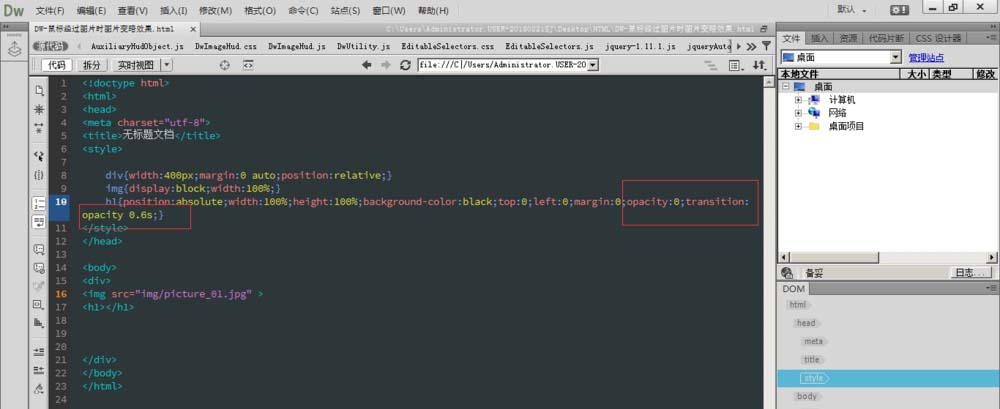Click the Inspect mode crosshair icon
1000x409 pixels.
(224, 65)
